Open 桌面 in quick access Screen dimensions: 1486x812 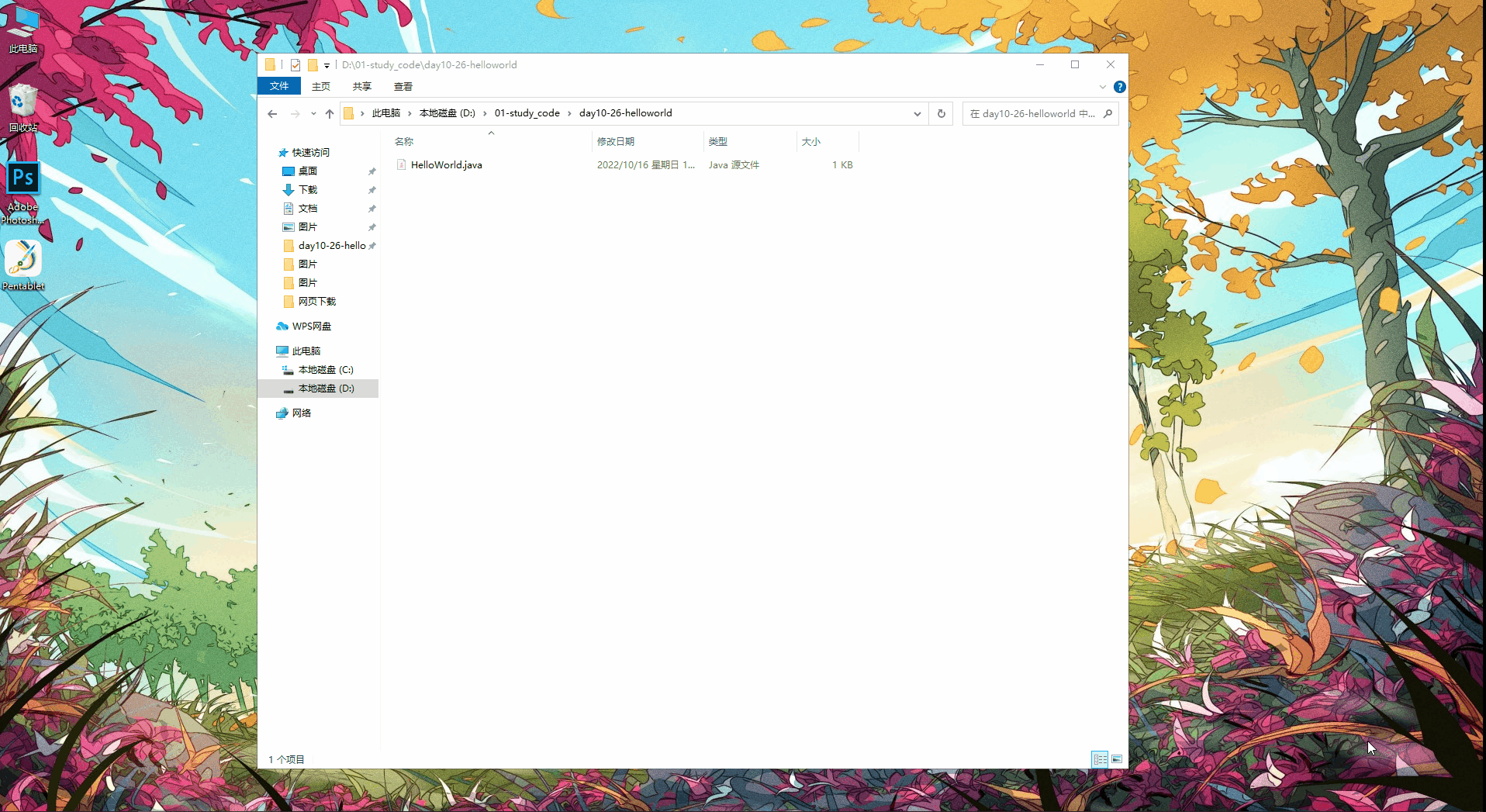pos(307,171)
